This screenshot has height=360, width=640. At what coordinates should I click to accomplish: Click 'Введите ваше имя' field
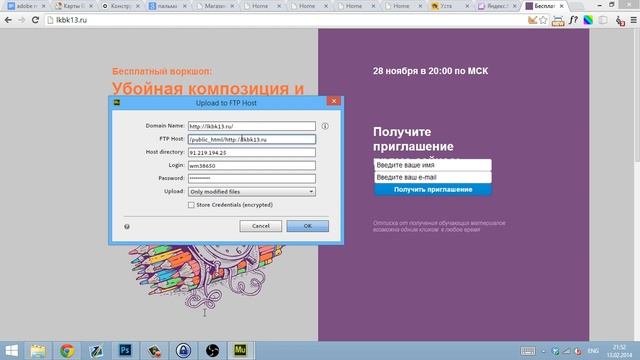(433, 165)
